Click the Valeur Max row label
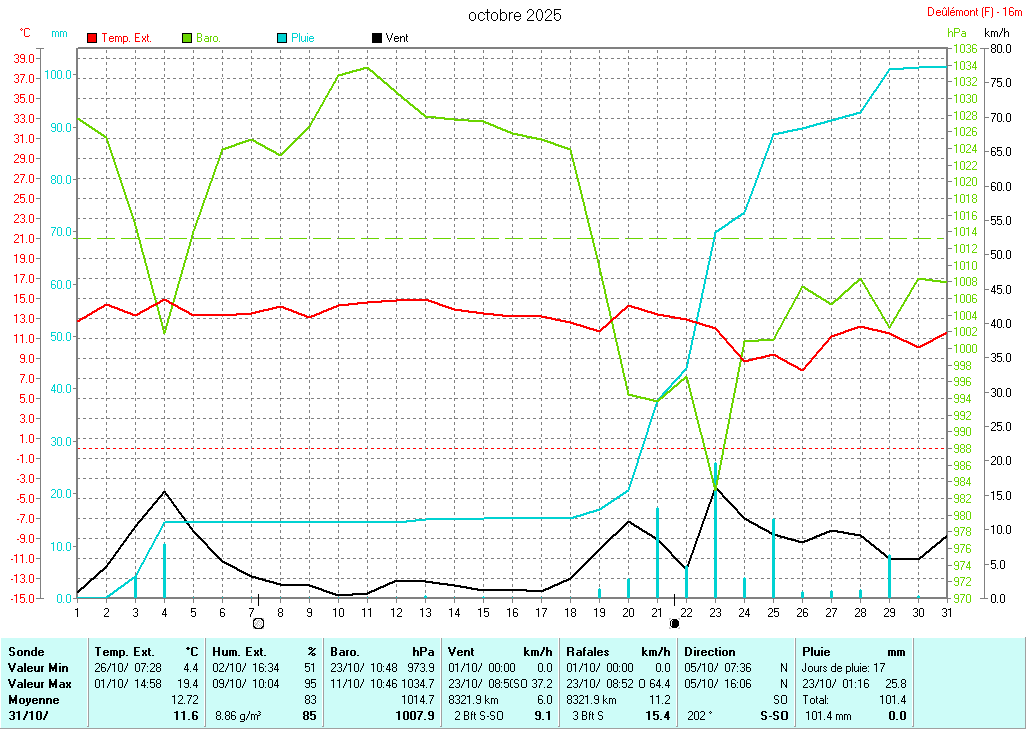The height and width of the screenshot is (729, 1026). [39, 684]
